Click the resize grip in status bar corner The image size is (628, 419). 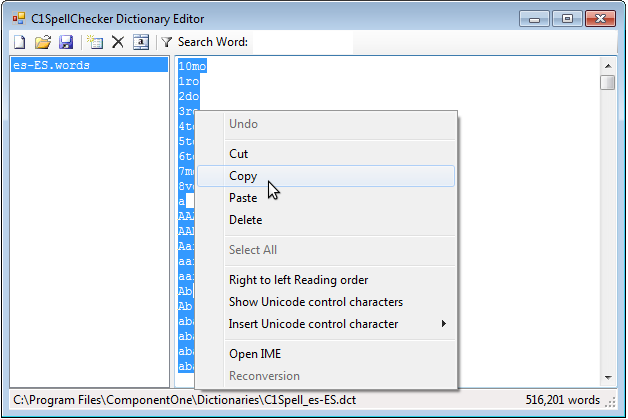[610, 402]
